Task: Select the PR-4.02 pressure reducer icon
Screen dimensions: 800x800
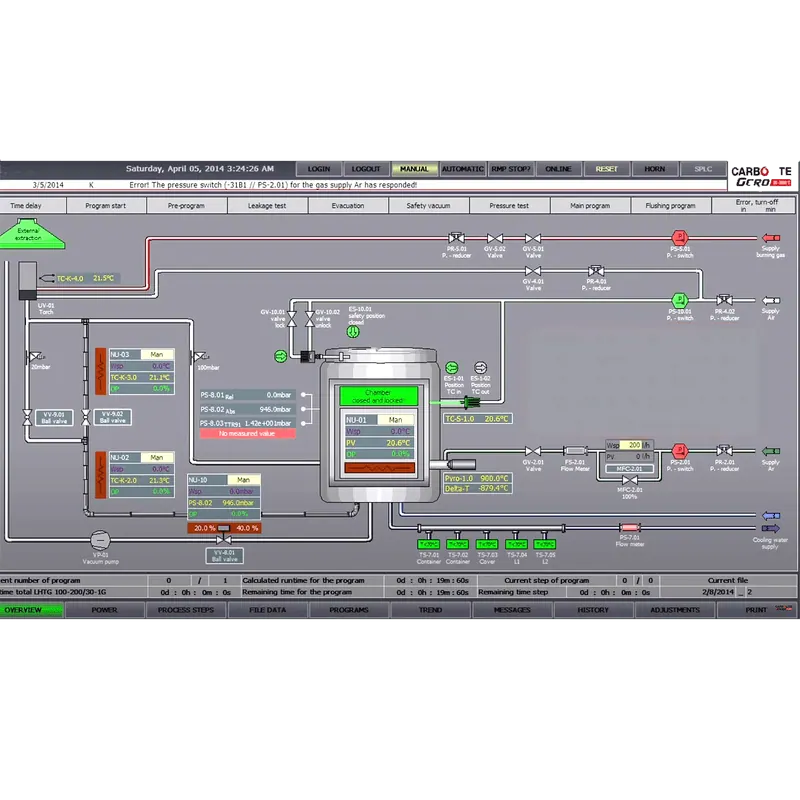Action: [x=724, y=299]
